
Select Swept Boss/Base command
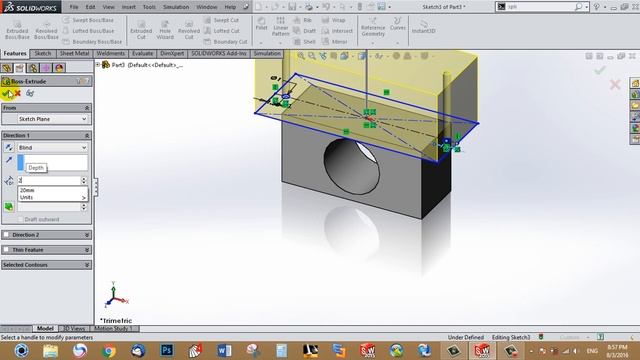pos(89,20)
